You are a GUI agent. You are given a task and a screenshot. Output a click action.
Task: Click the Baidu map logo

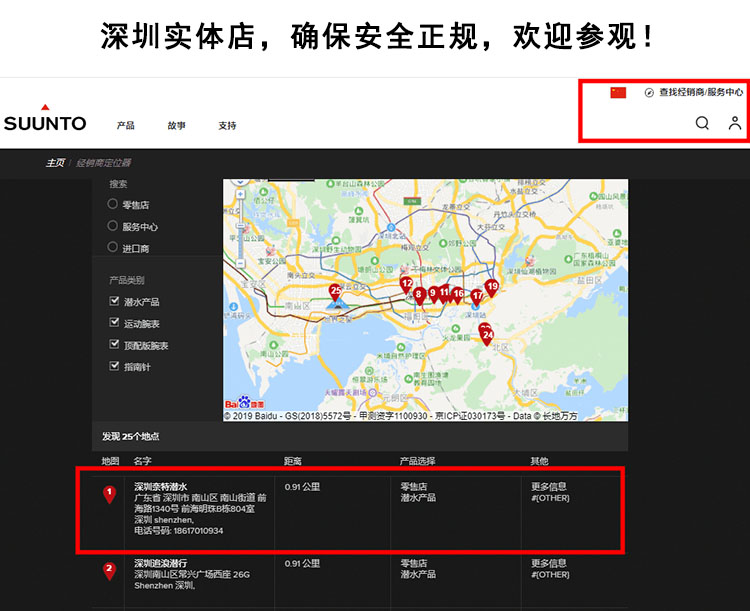[x=244, y=402]
